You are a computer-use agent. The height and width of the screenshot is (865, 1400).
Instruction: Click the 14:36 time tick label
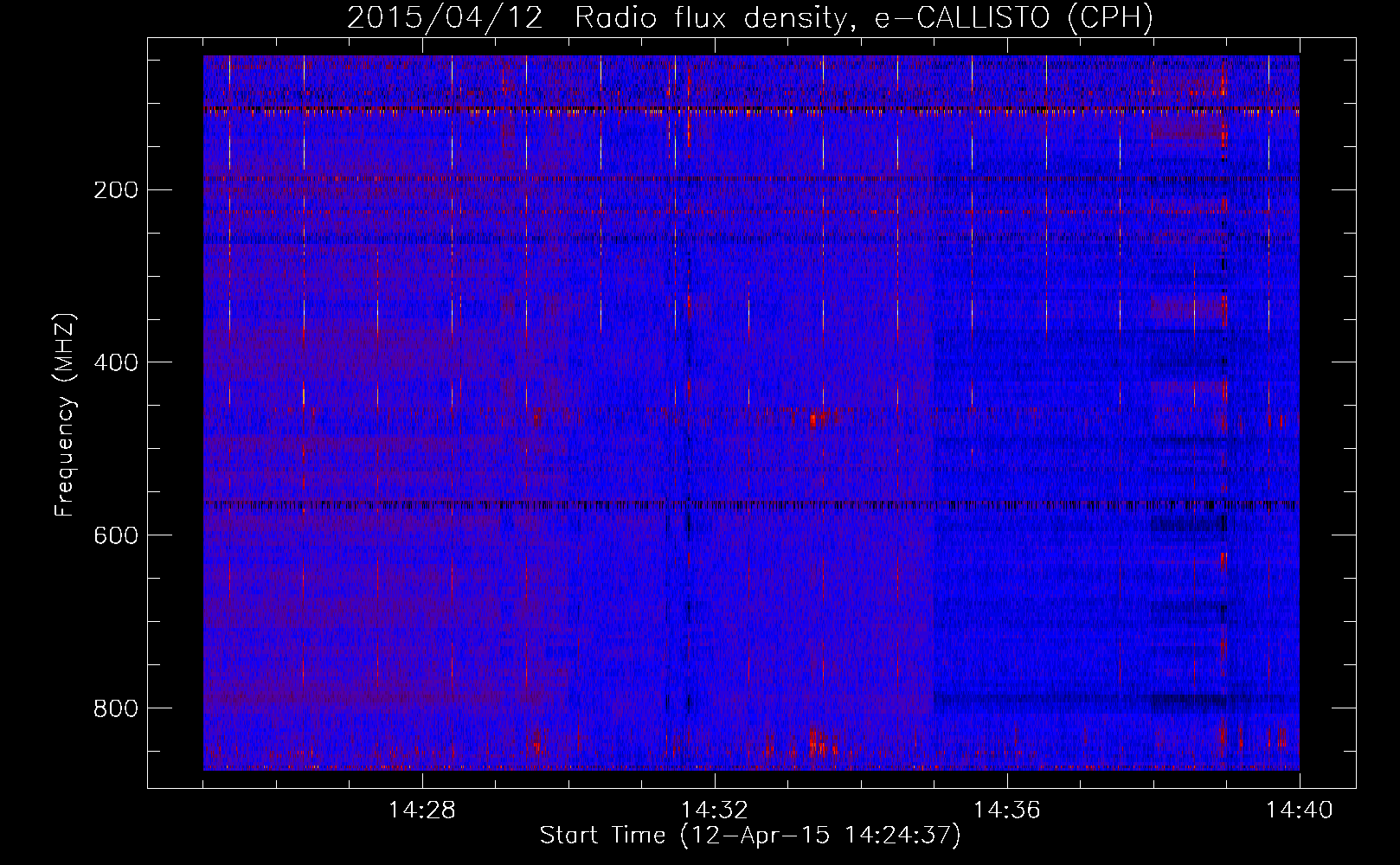click(x=1007, y=811)
